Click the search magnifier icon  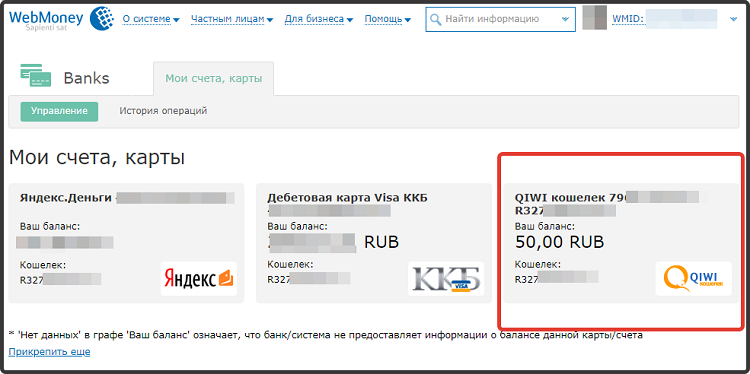[435, 19]
